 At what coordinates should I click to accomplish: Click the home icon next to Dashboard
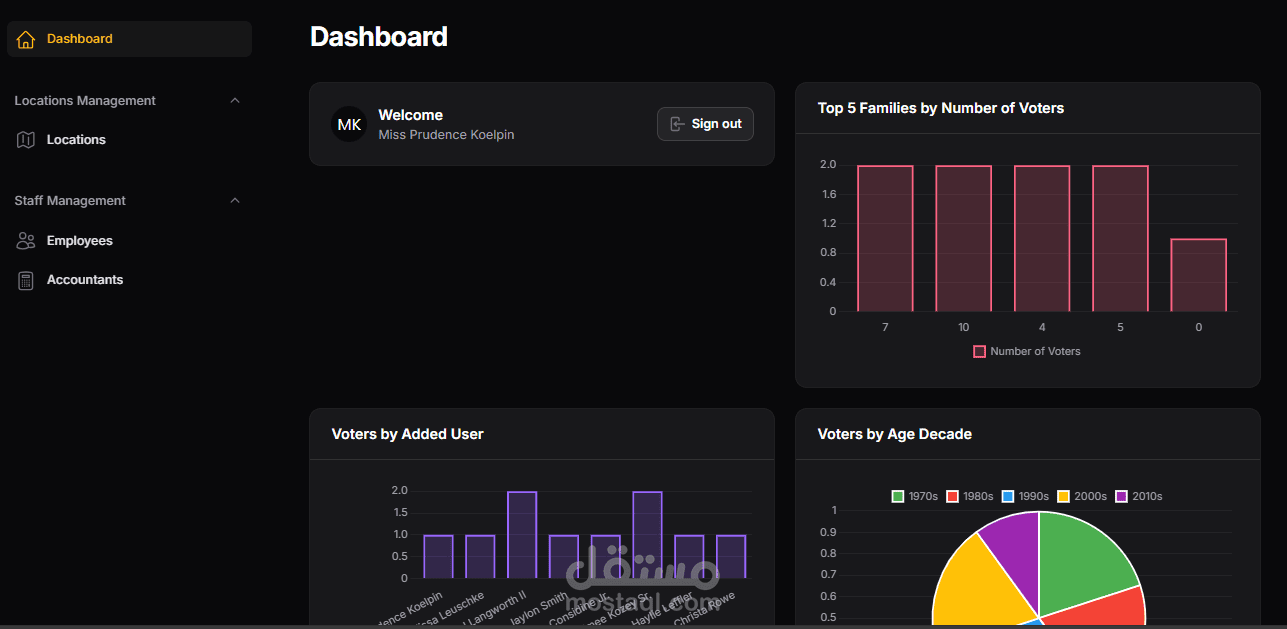click(x=25, y=38)
